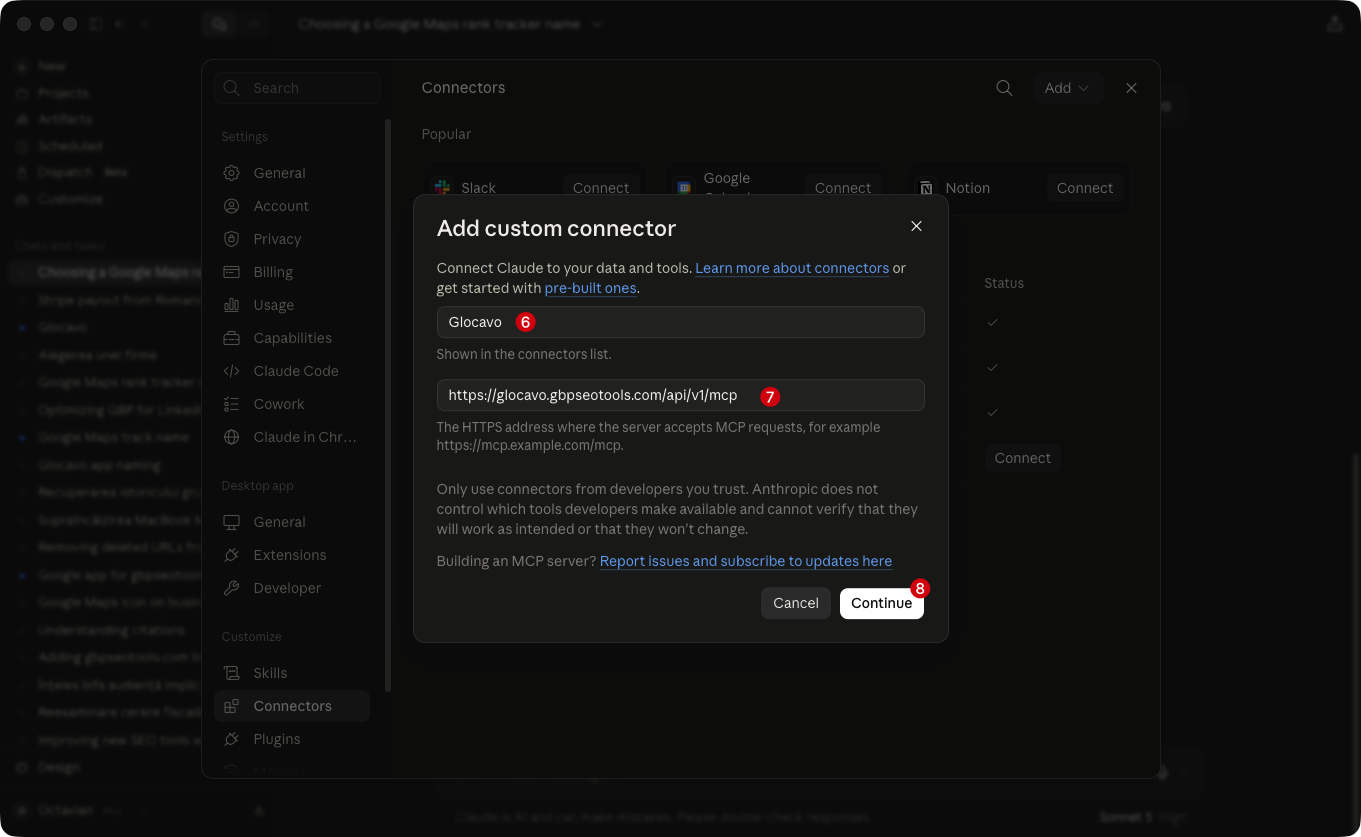This screenshot has height=837, width=1361.
Task: Click the Billing card icon
Action: coord(232,272)
